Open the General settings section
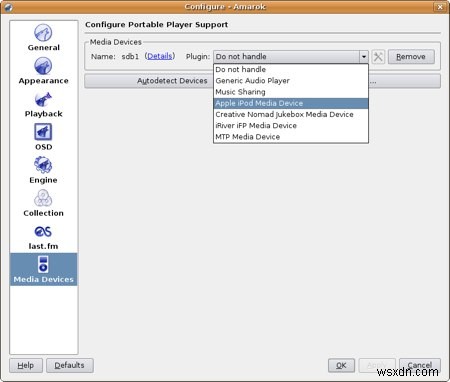Image resolution: width=450 pixels, height=382 pixels. click(x=43, y=37)
